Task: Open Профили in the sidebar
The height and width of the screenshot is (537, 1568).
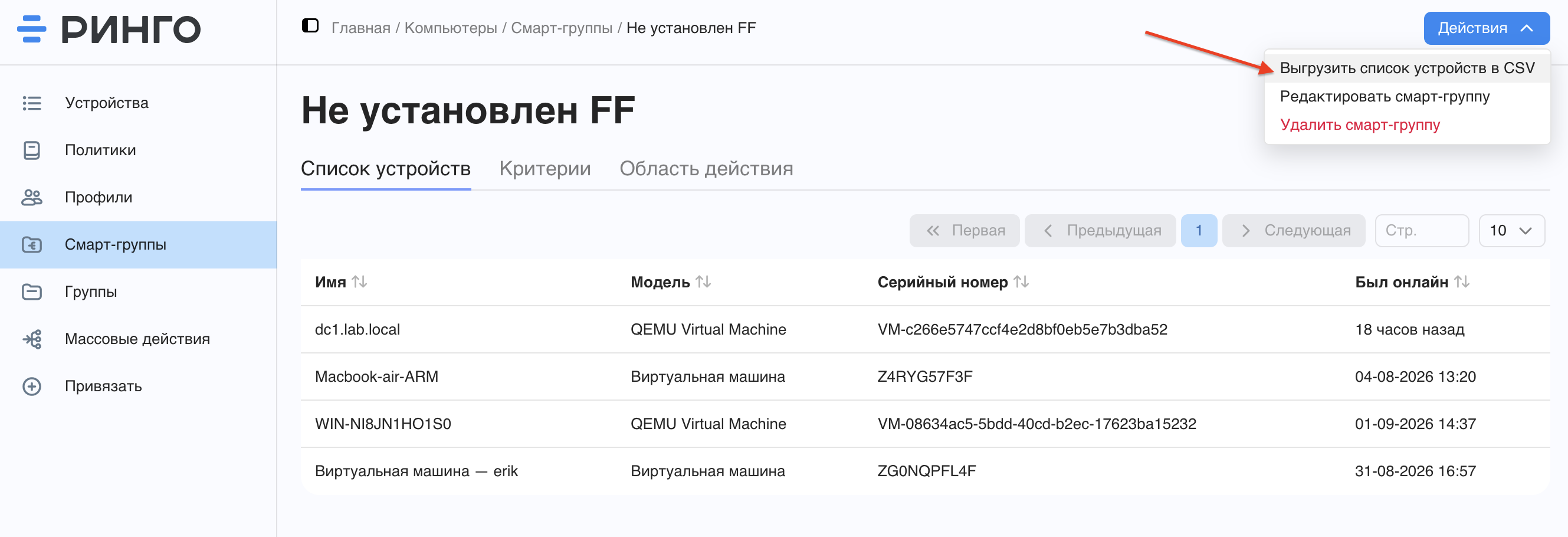Action: [x=138, y=197]
